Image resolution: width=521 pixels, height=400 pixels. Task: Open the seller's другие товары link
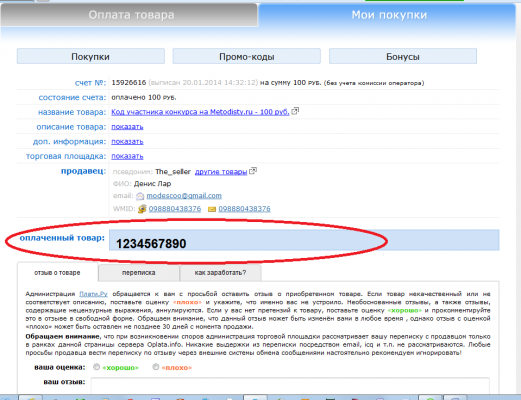221,172
